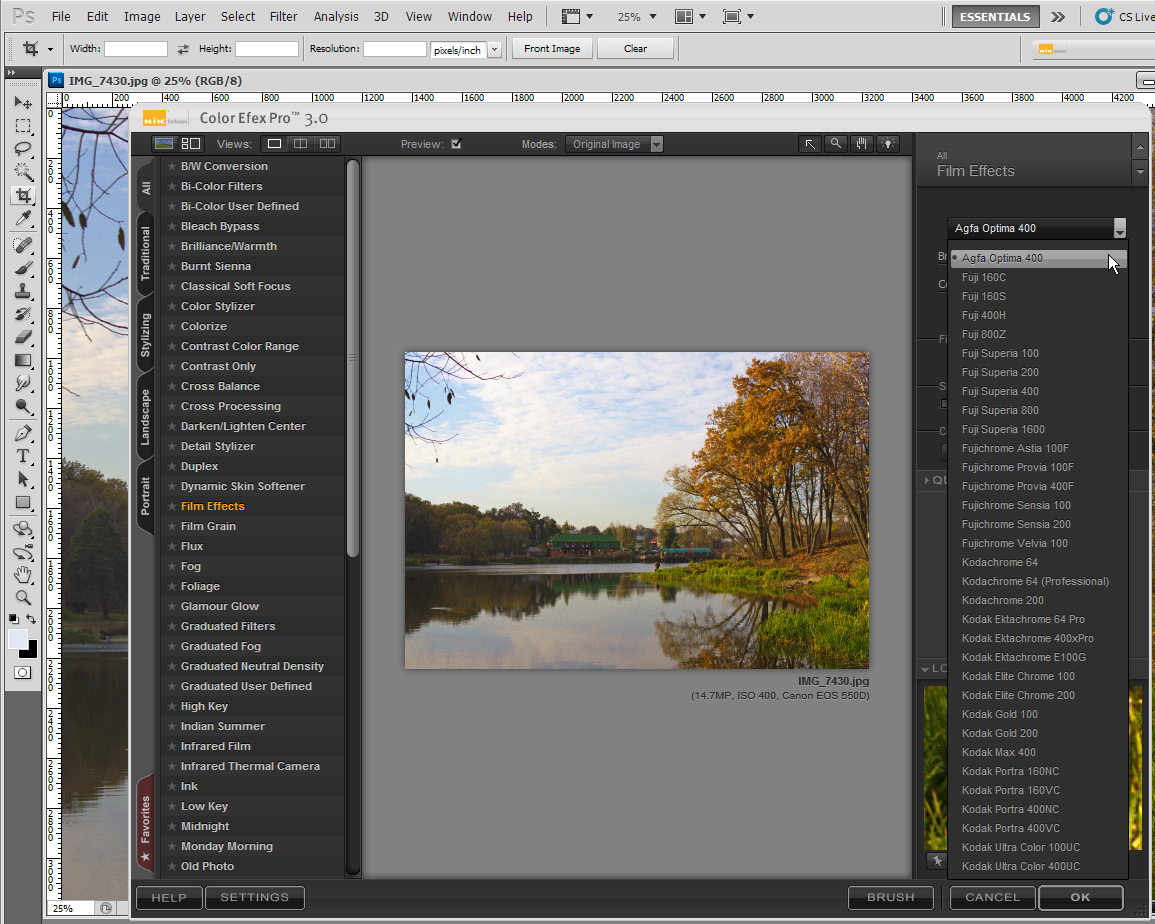Image resolution: width=1155 pixels, height=924 pixels.
Task: Click the Clear button in options bar
Action: [x=635, y=49]
